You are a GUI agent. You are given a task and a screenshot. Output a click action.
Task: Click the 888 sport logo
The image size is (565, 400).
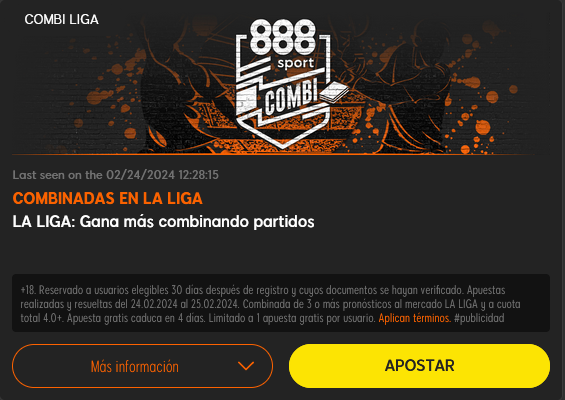tap(283, 44)
